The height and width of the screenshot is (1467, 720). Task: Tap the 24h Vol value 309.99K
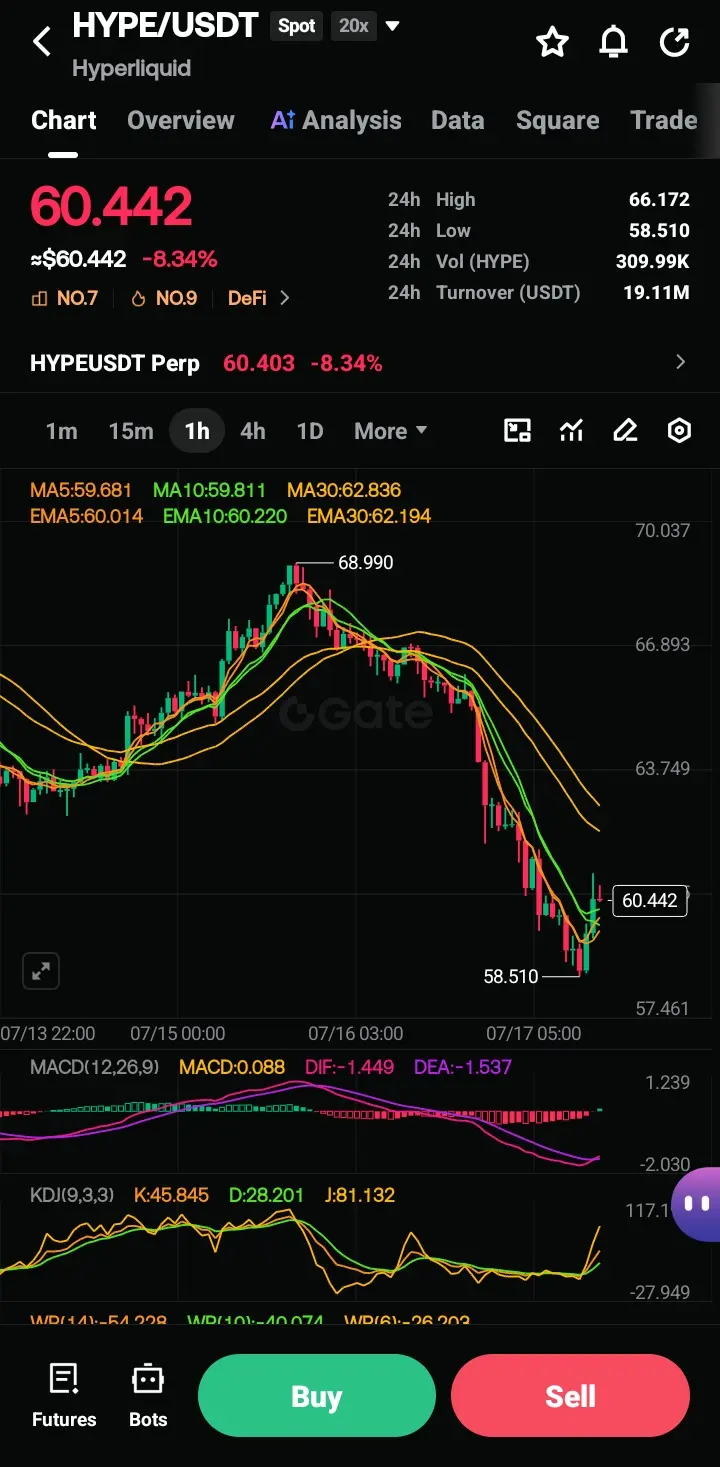click(653, 262)
